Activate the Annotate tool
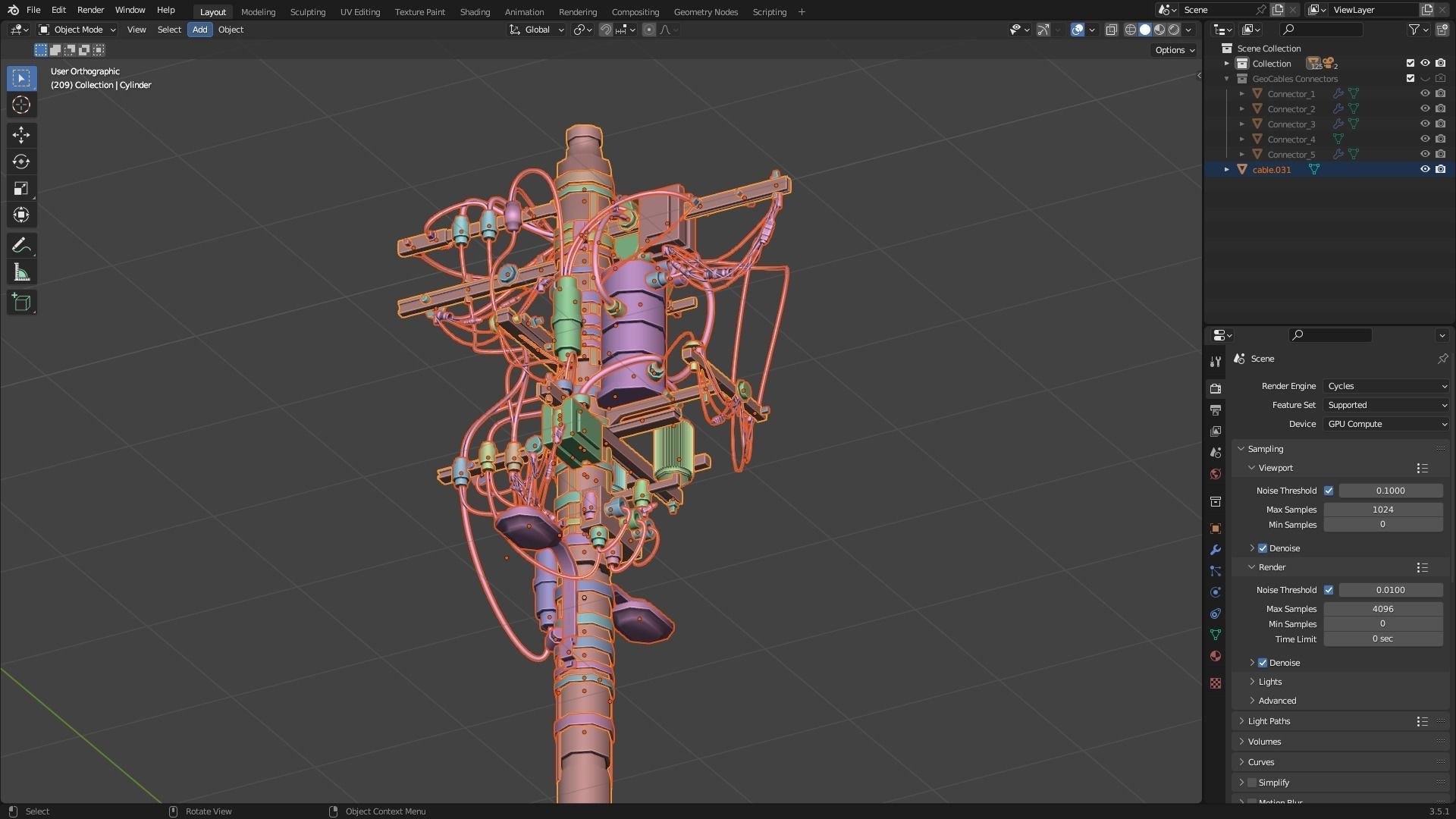The image size is (1456, 819). click(x=21, y=246)
